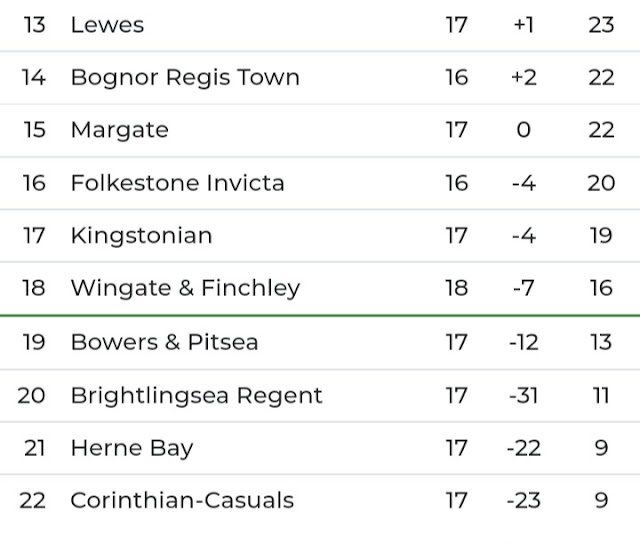The height and width of the screenshot is (544, 640).
Task: Click Corinthian-Casuals goal difference -23
Action: tap(524, 501)
